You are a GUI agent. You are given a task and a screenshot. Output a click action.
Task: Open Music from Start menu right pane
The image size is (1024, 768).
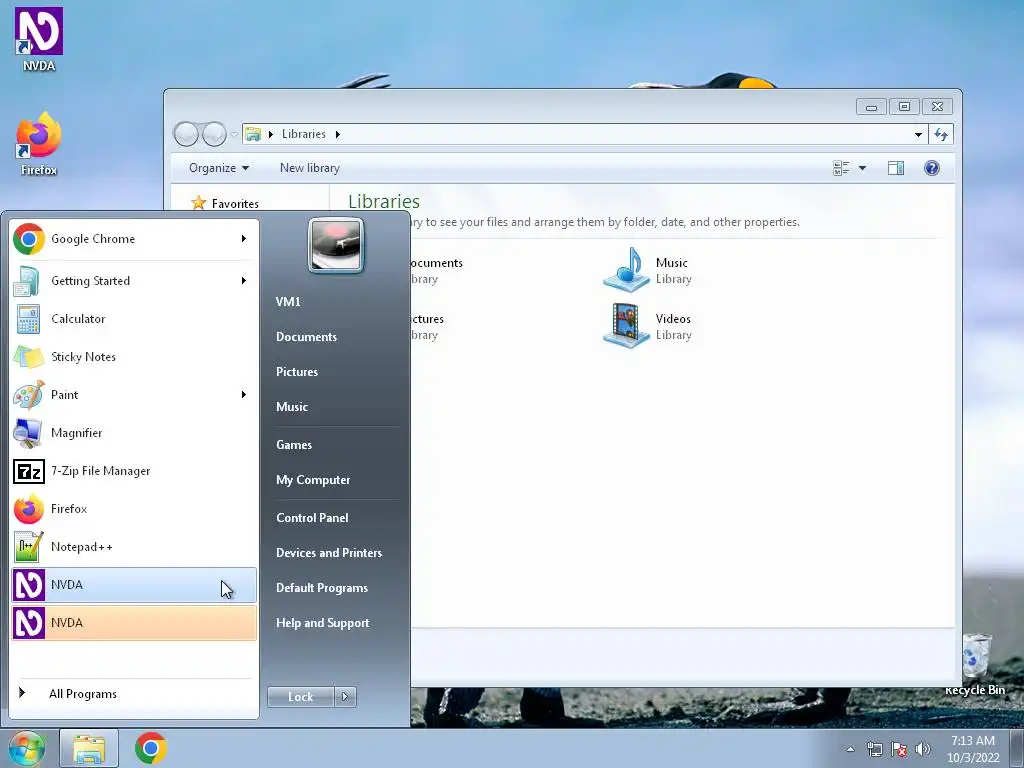(292, 407)
